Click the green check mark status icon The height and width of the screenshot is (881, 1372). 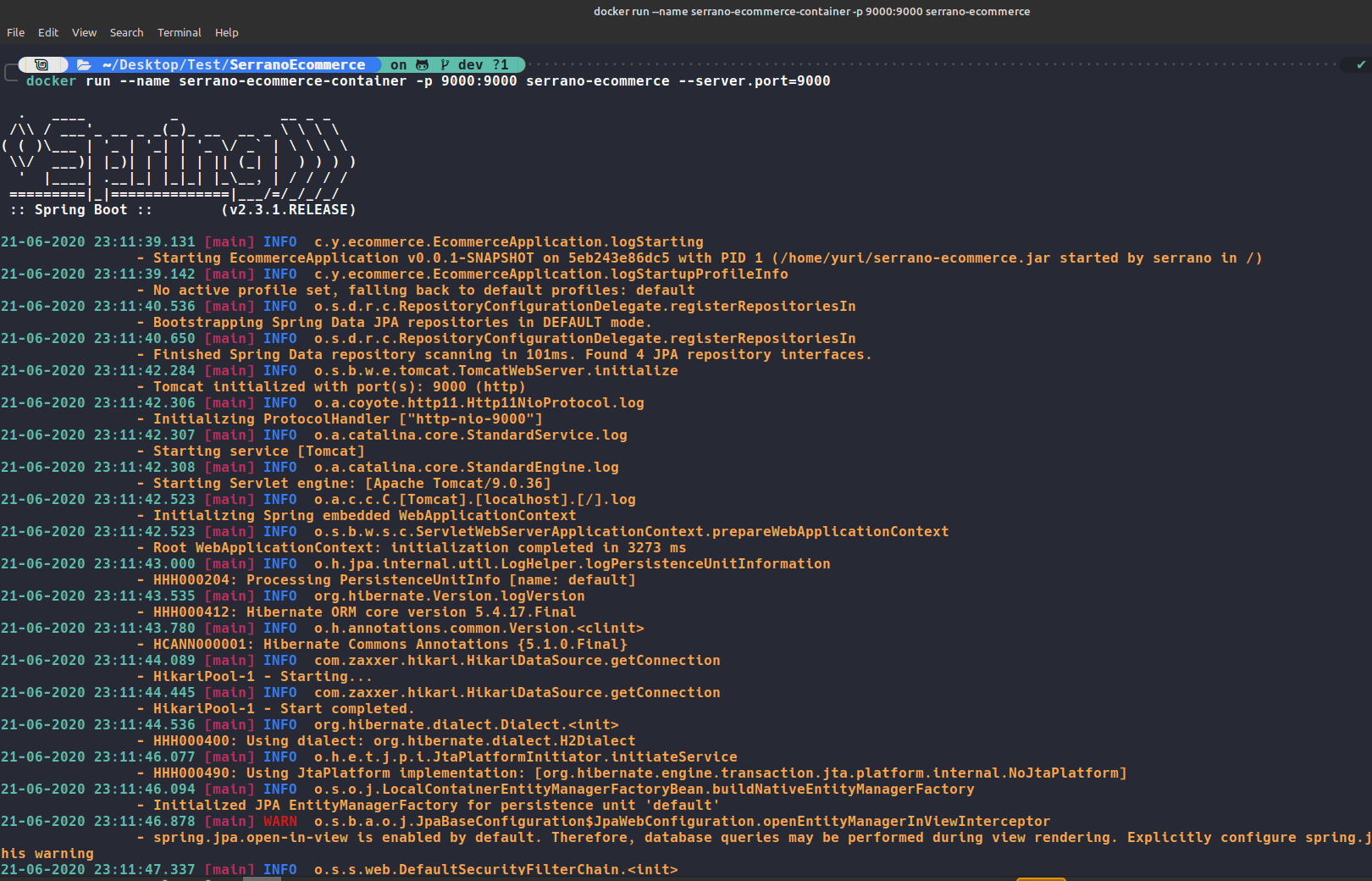pyautogui.click(x=1361, y=64)
